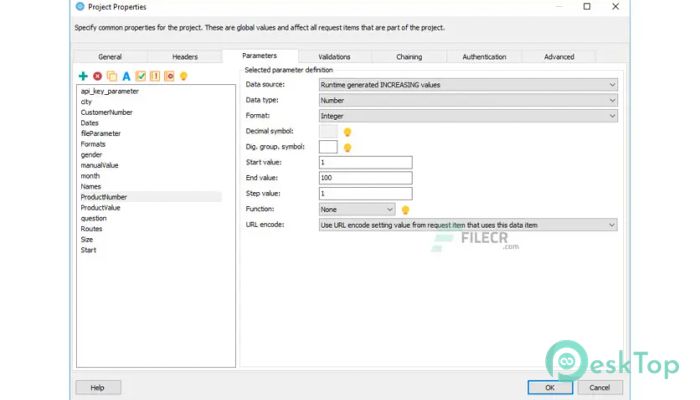This screenshot has height=400, width=700.
Task: Select the Routes parameter
Action: coord(92,229)
